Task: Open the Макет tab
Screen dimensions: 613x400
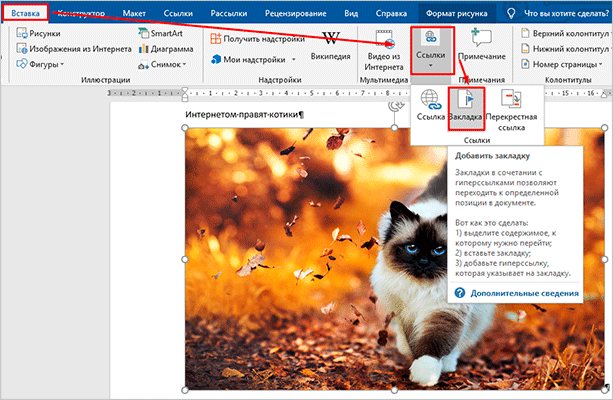Action: 134,13
